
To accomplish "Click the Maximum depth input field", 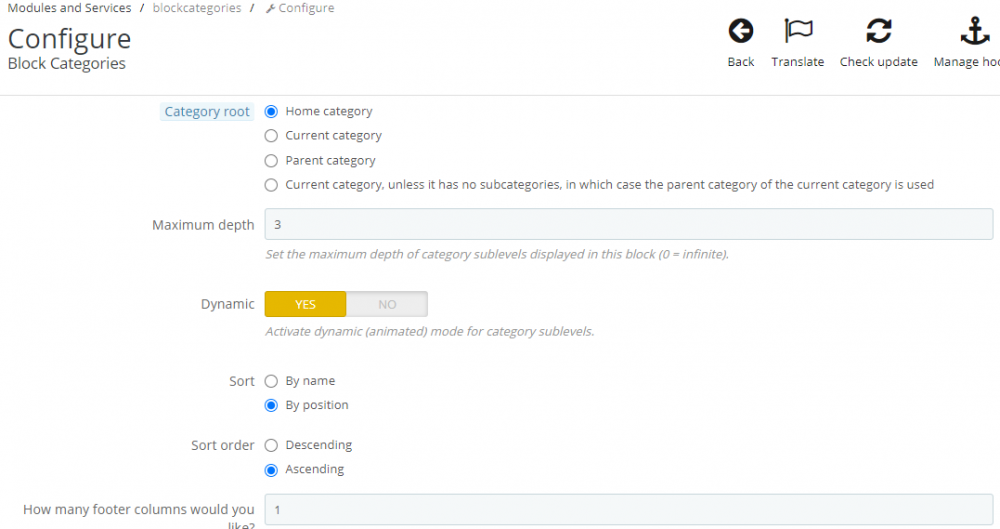I will [628, 225].
